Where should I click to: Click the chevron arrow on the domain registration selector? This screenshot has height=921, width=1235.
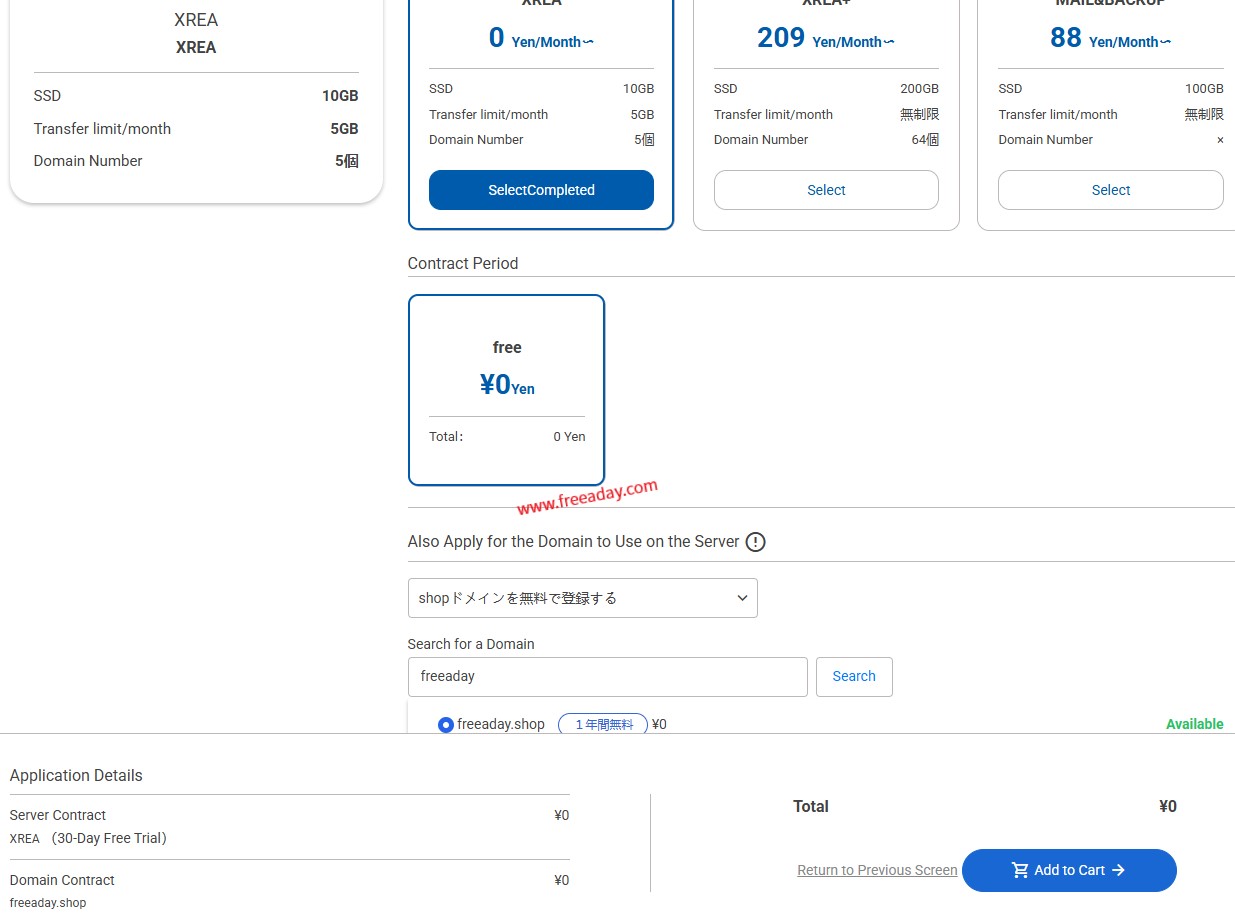(x=742, y=597)
